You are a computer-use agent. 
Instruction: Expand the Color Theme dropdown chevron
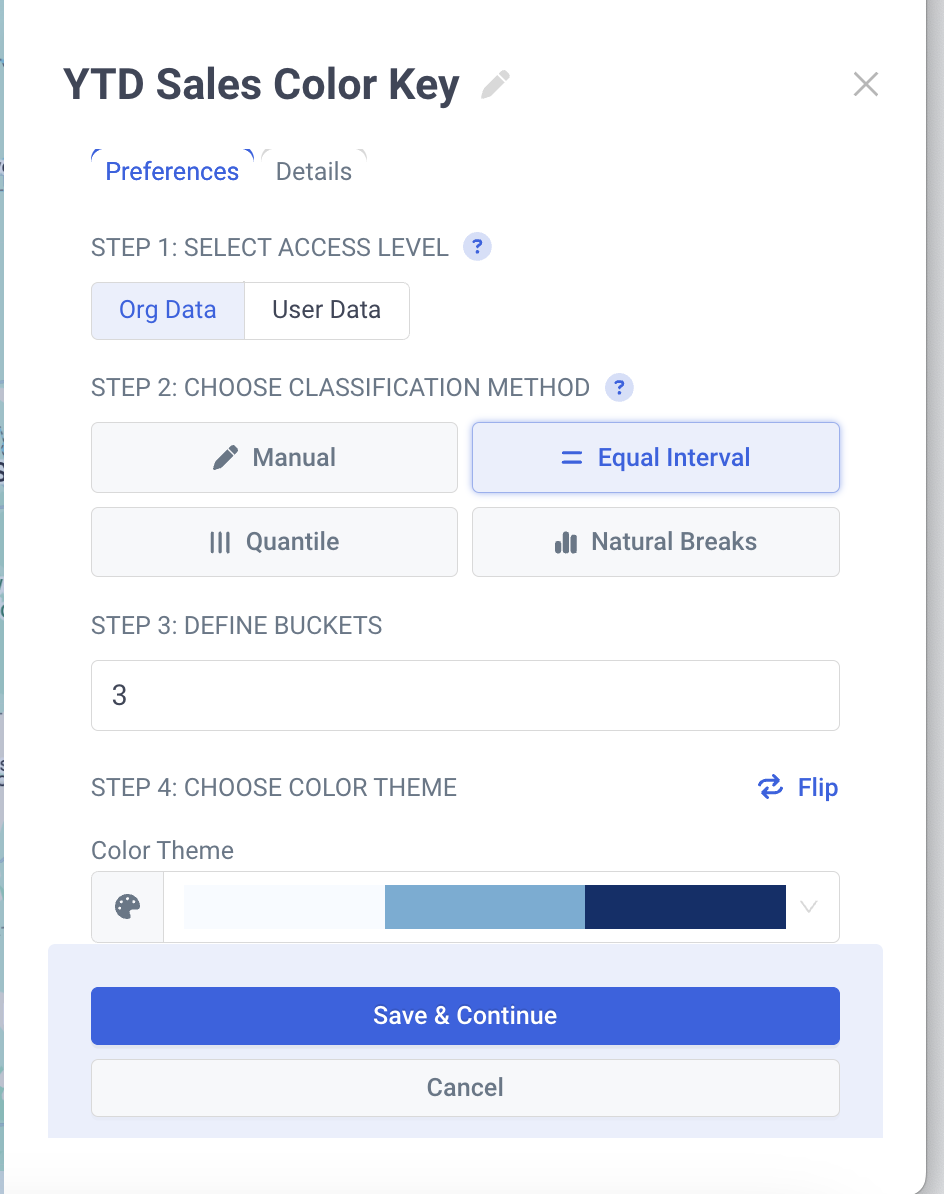pyautogui.click(x=808, y=906)
